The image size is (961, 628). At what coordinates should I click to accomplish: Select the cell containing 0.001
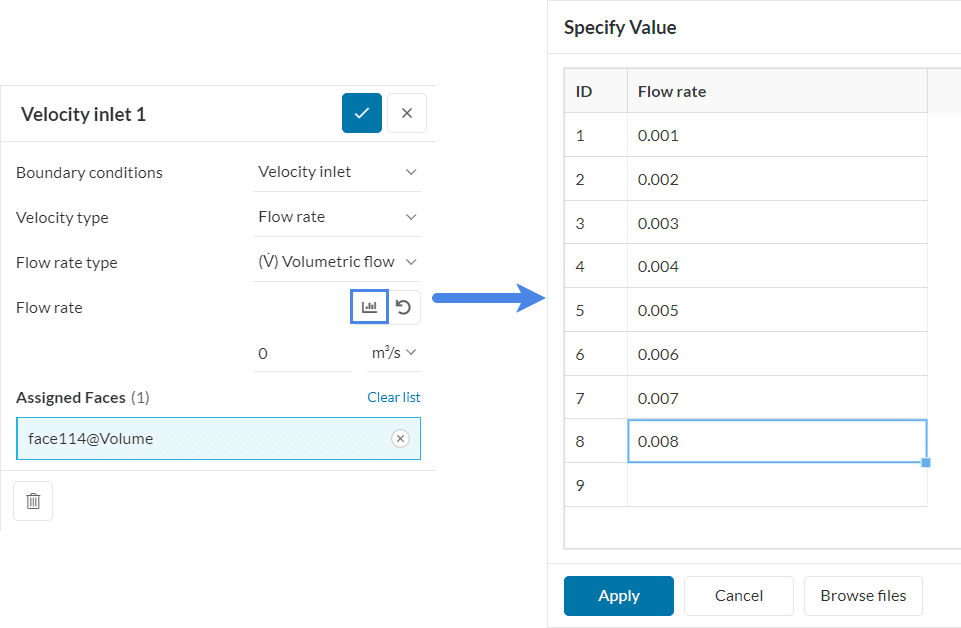point(776,135)
